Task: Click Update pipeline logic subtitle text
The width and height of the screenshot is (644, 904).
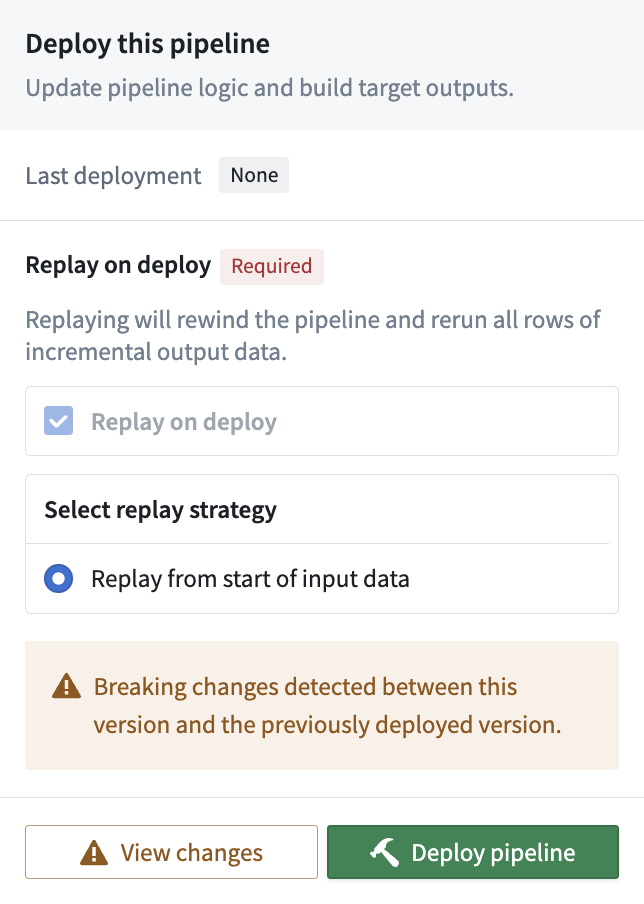Action: pos(269,88)
